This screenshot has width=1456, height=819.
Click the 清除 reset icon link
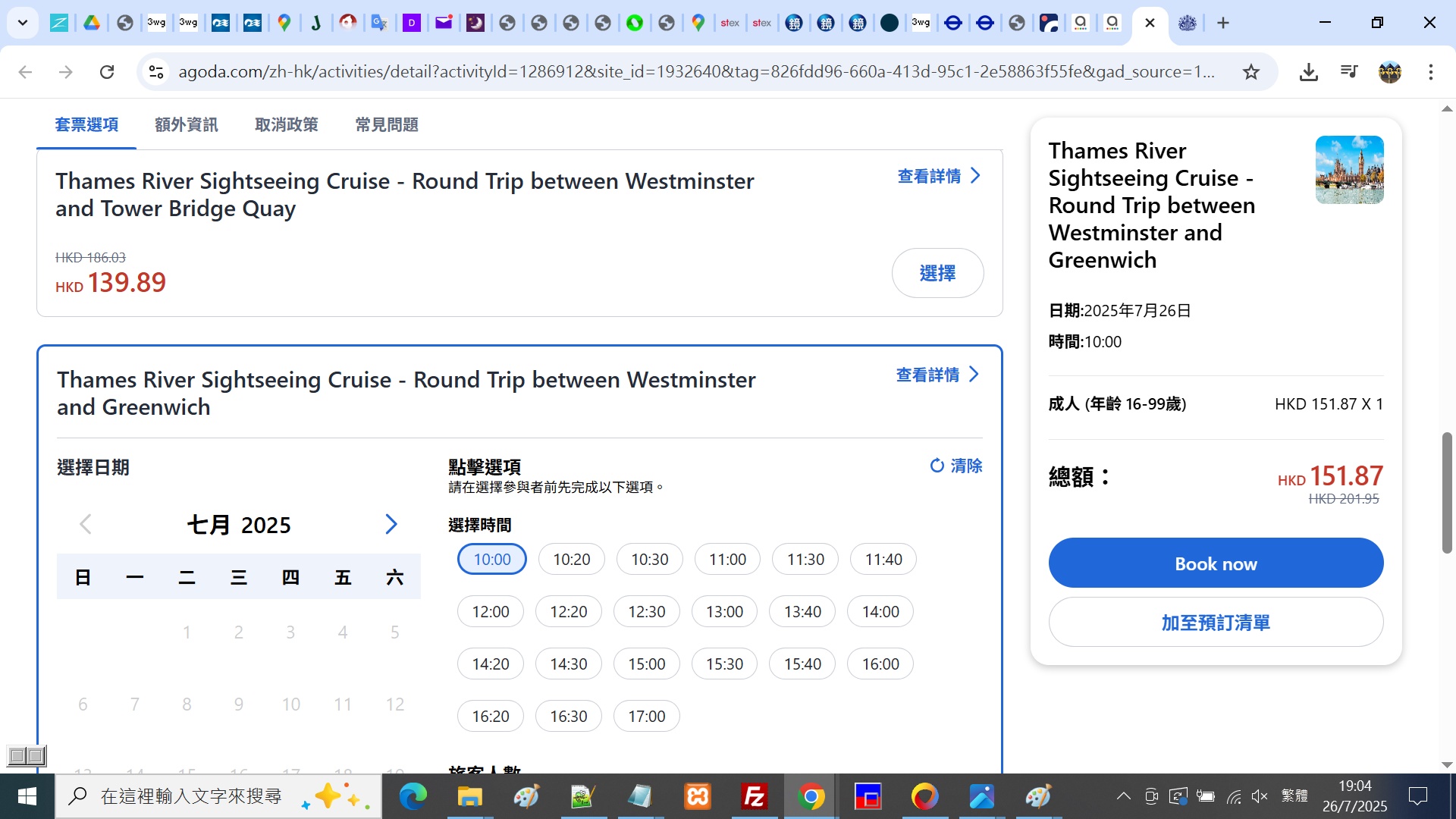(955, 466)
